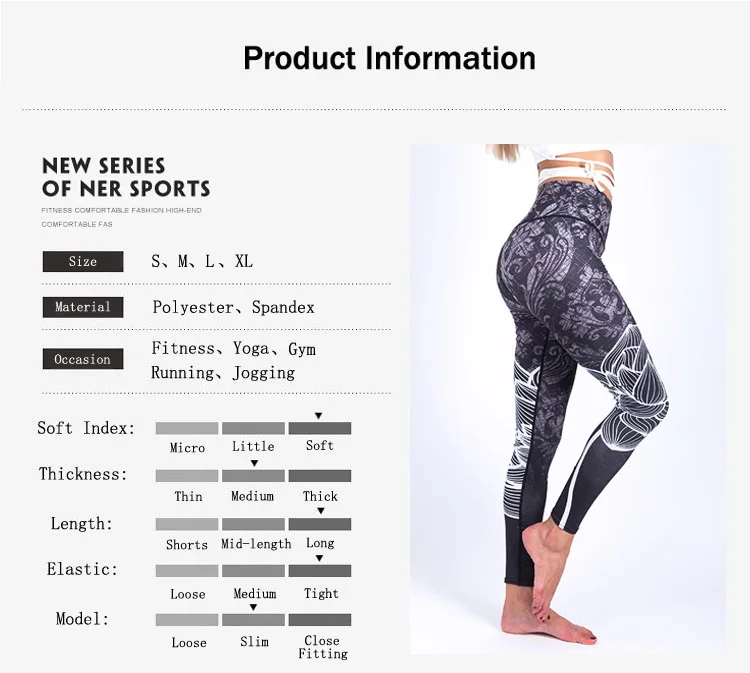The image size is (750, 673).
Task: Select the Thick thickness bar
Action: coord(320,475)
